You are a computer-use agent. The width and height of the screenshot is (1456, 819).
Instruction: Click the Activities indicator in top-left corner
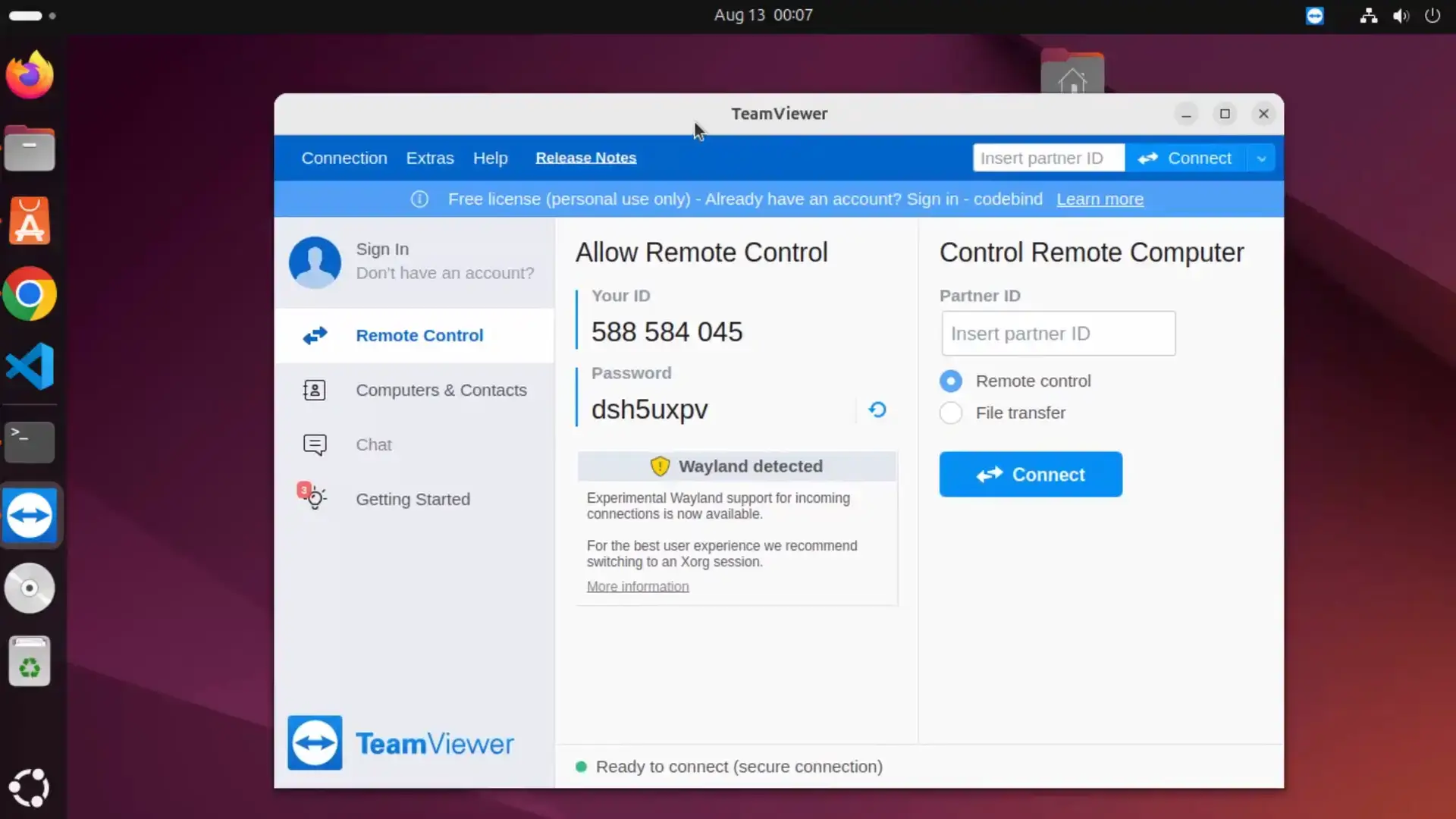32,15
